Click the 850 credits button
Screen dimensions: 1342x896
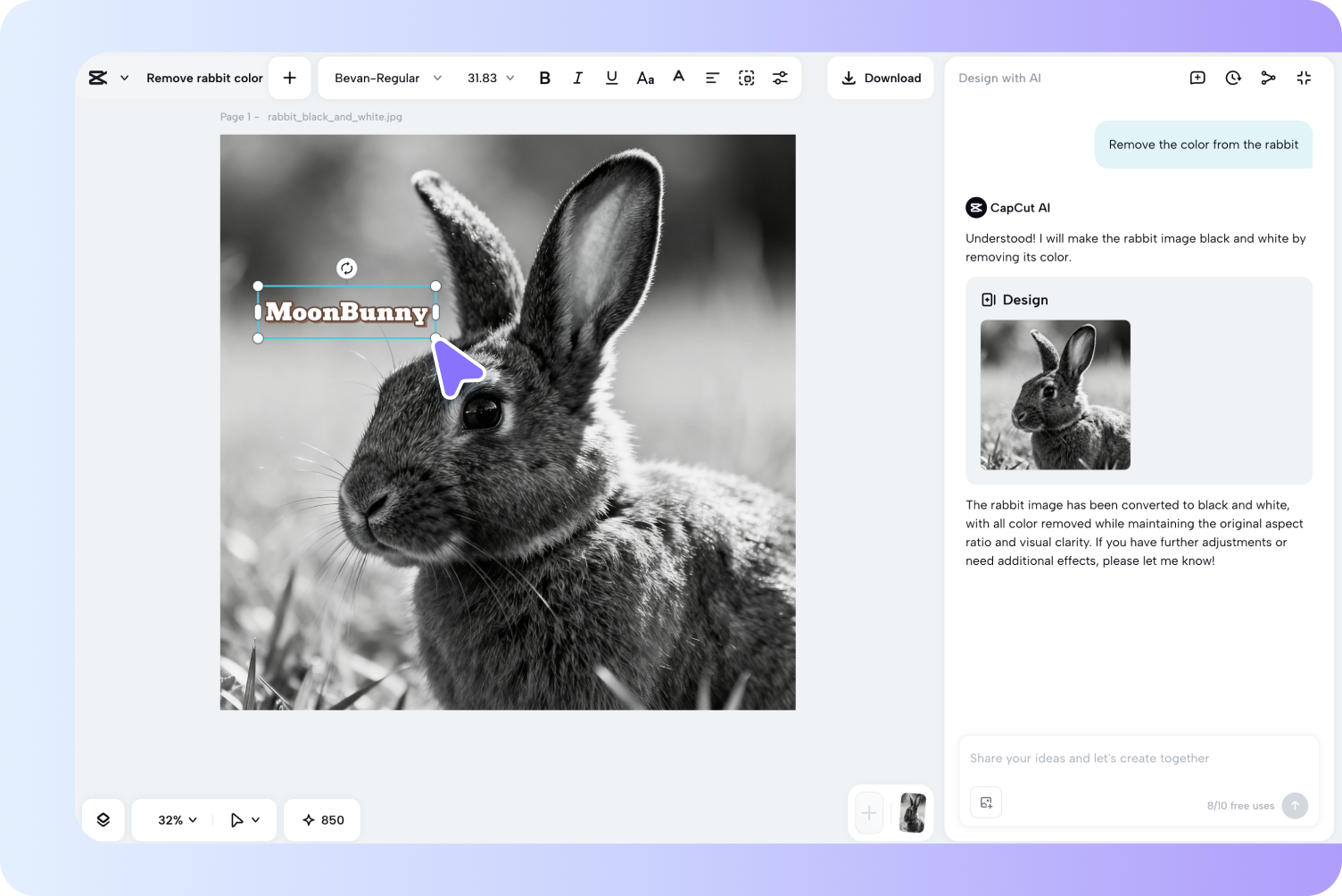tap(322, 820)
